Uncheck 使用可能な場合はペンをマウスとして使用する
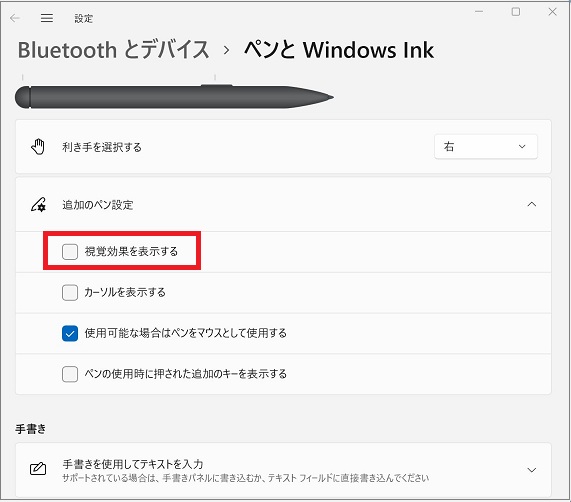The image size is (571, 502). click(x=70, y=333)
